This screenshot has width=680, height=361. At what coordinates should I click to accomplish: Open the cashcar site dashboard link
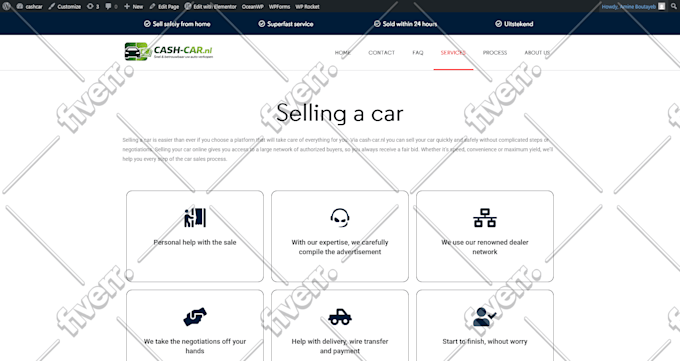(x=29, y=7)
